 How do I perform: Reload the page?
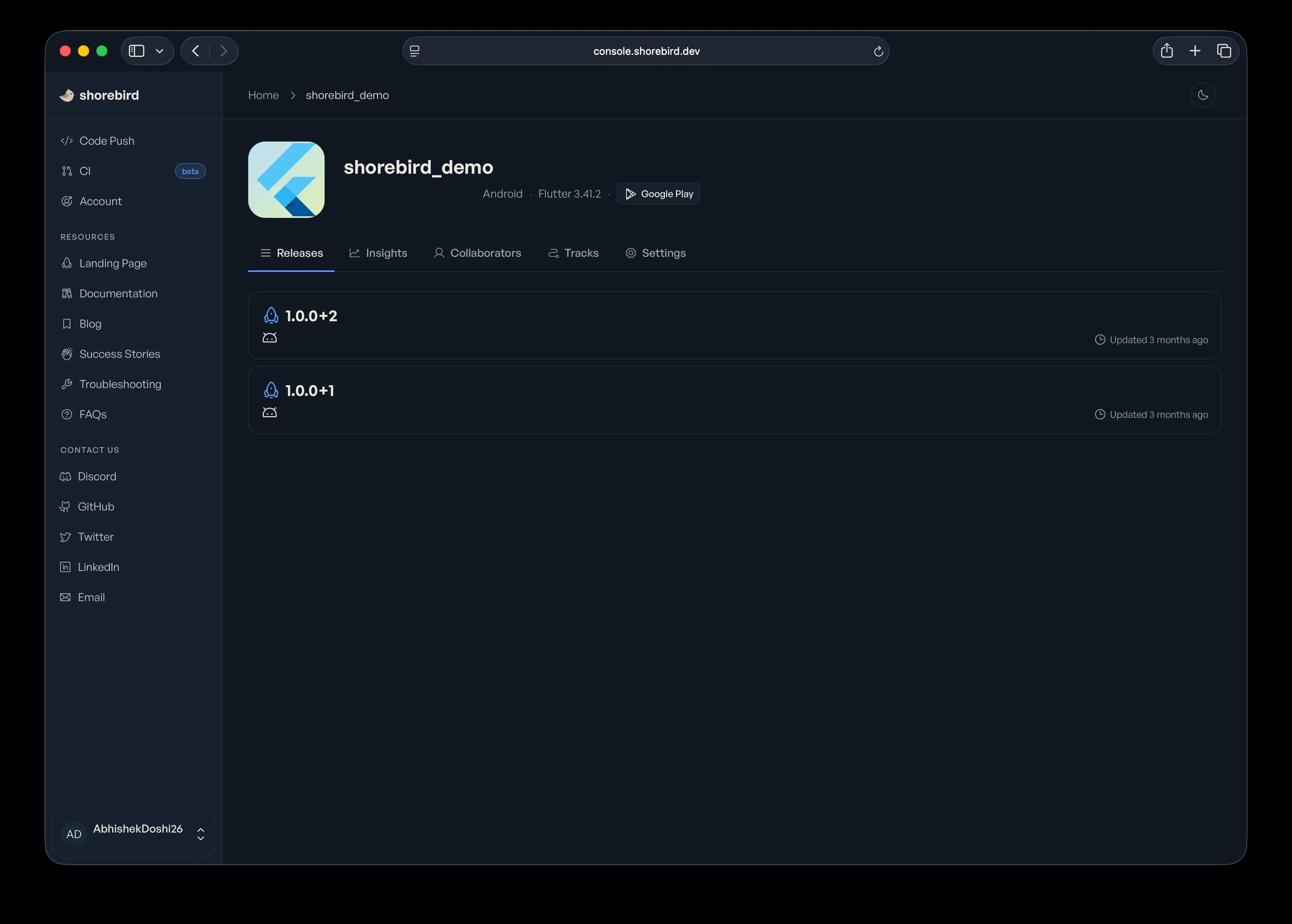(x=878, y=51)
